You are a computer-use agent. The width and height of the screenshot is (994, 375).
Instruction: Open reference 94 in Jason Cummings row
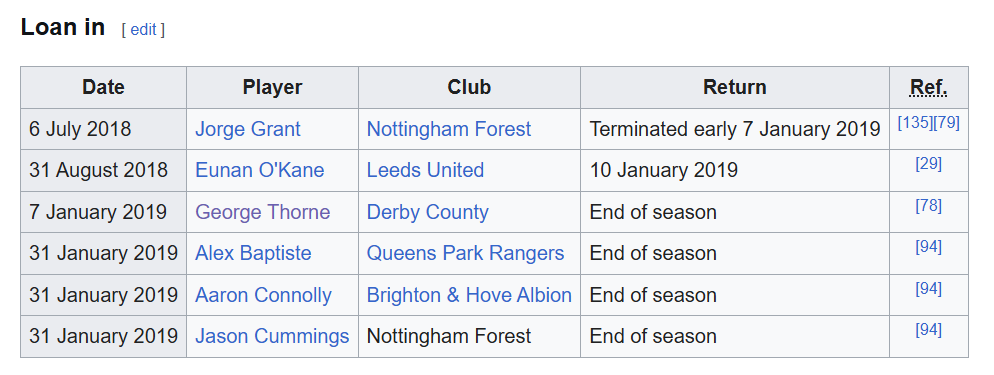tap(929, 330)
